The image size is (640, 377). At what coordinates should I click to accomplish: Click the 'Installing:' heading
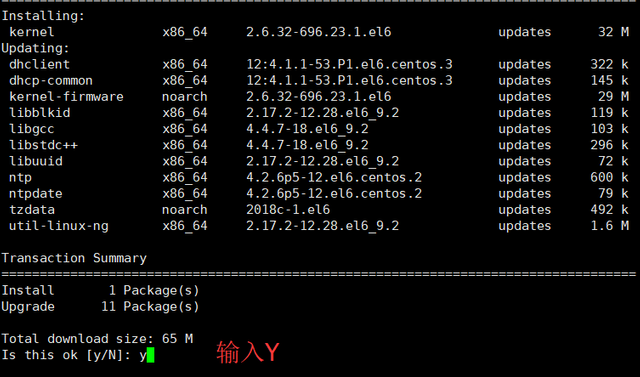[43, 16]
